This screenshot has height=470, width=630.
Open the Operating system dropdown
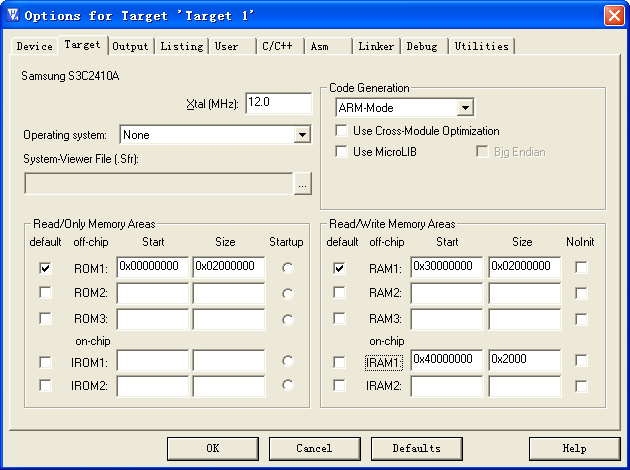[302, 135]
